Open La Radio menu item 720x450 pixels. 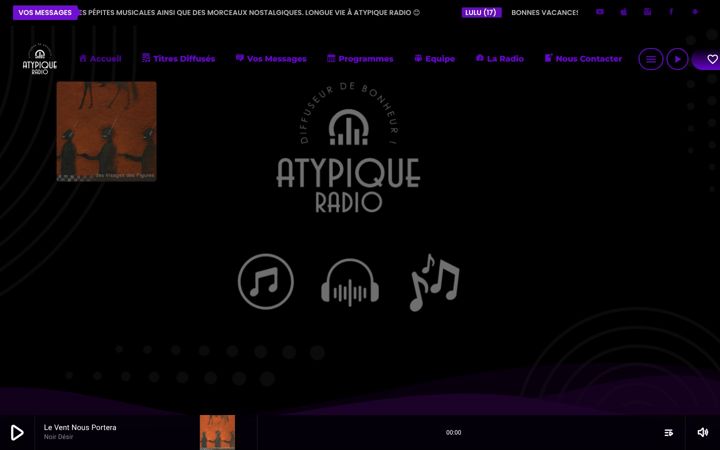(500, 58)
